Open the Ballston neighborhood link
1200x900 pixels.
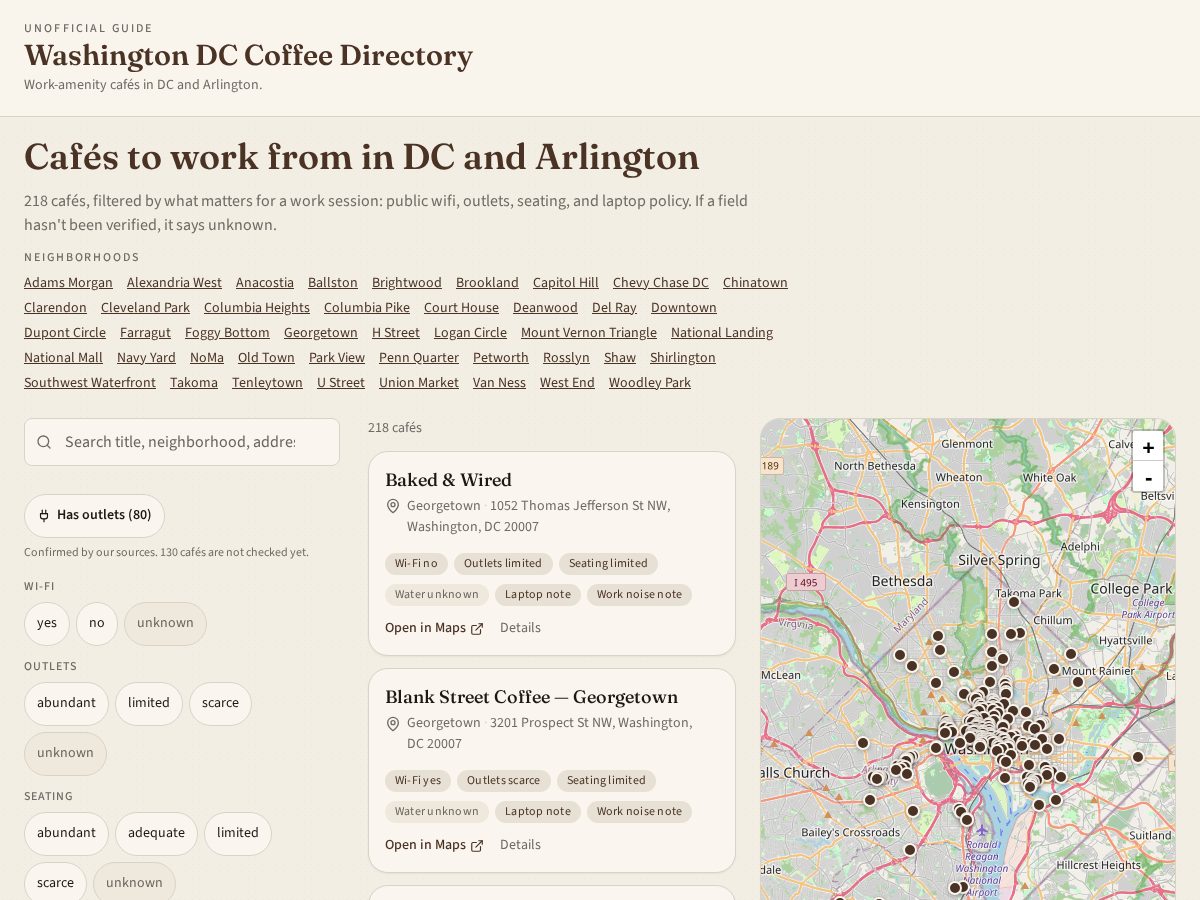click(333, 283)
